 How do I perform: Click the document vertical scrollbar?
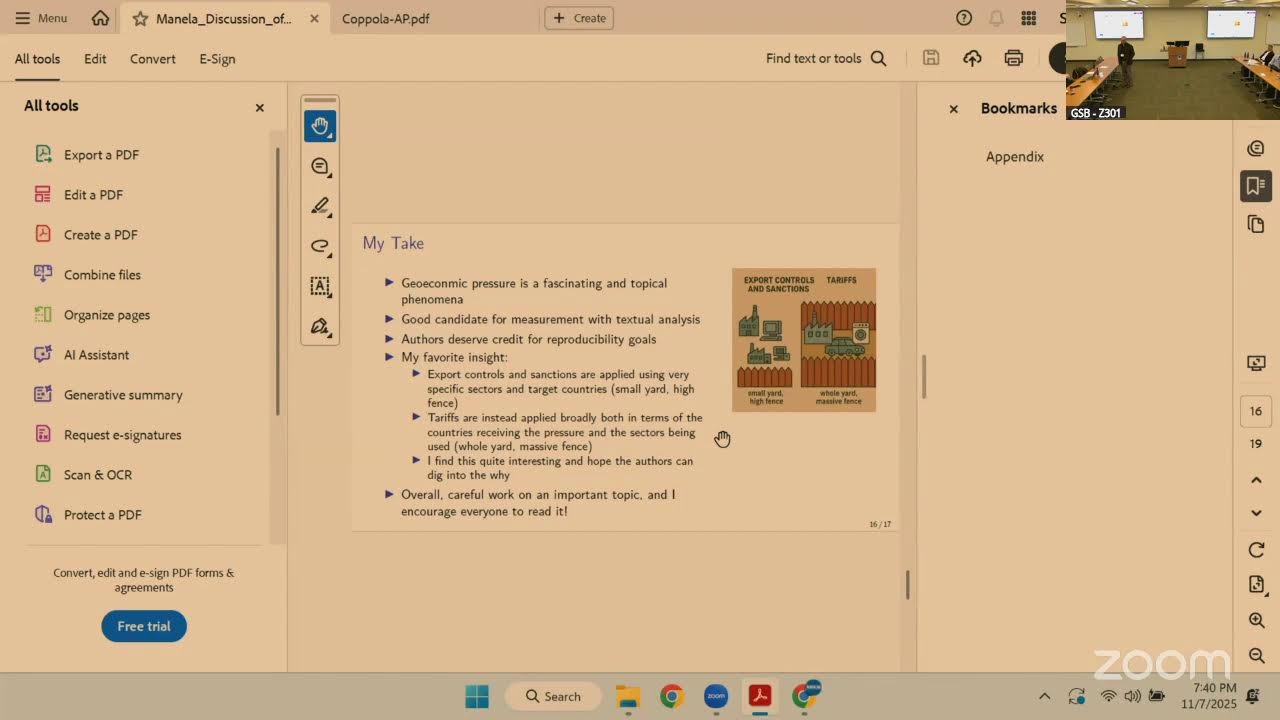tap(907, 585)
